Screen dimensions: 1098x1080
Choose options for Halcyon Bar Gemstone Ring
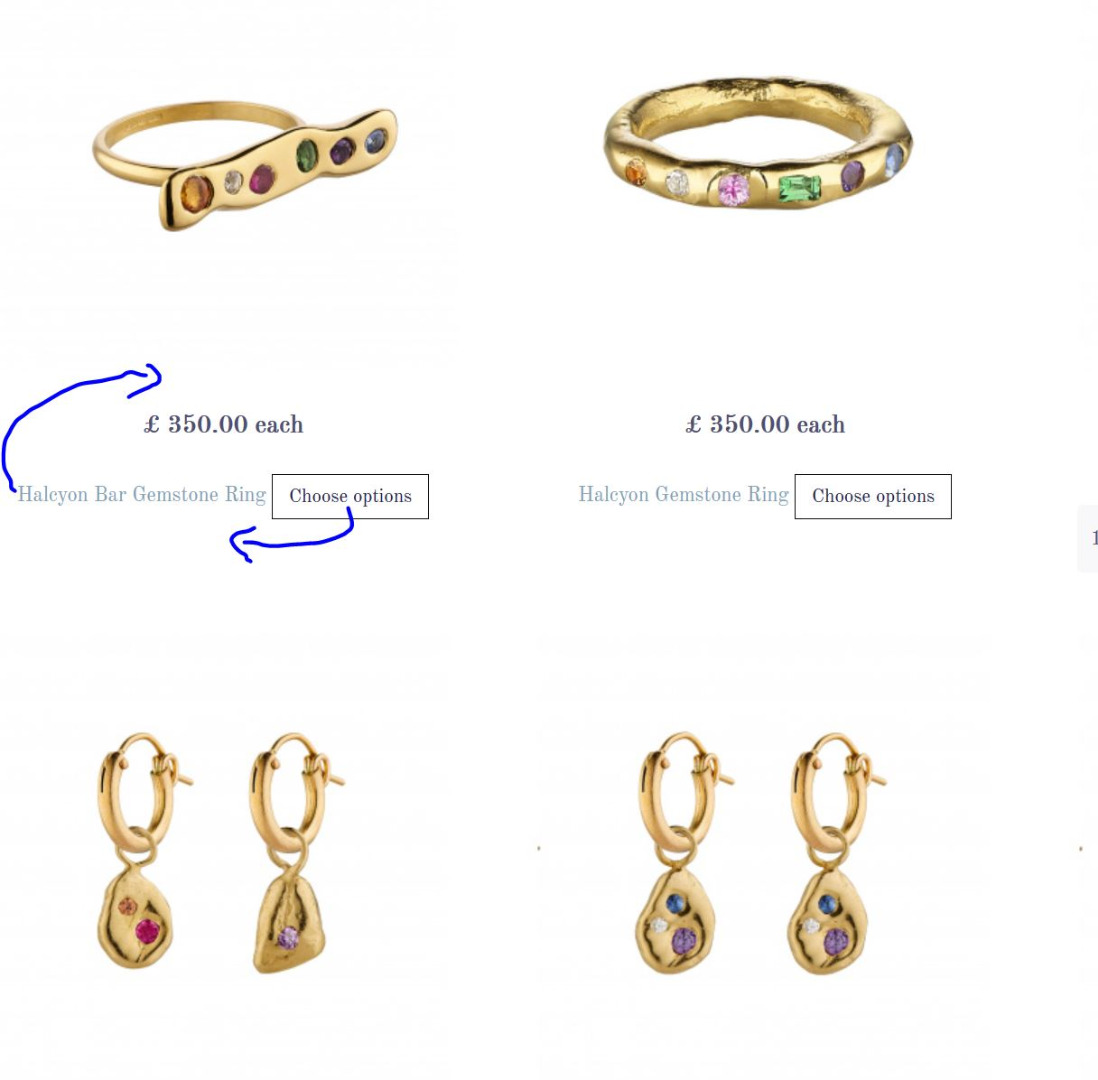(350, 497)
